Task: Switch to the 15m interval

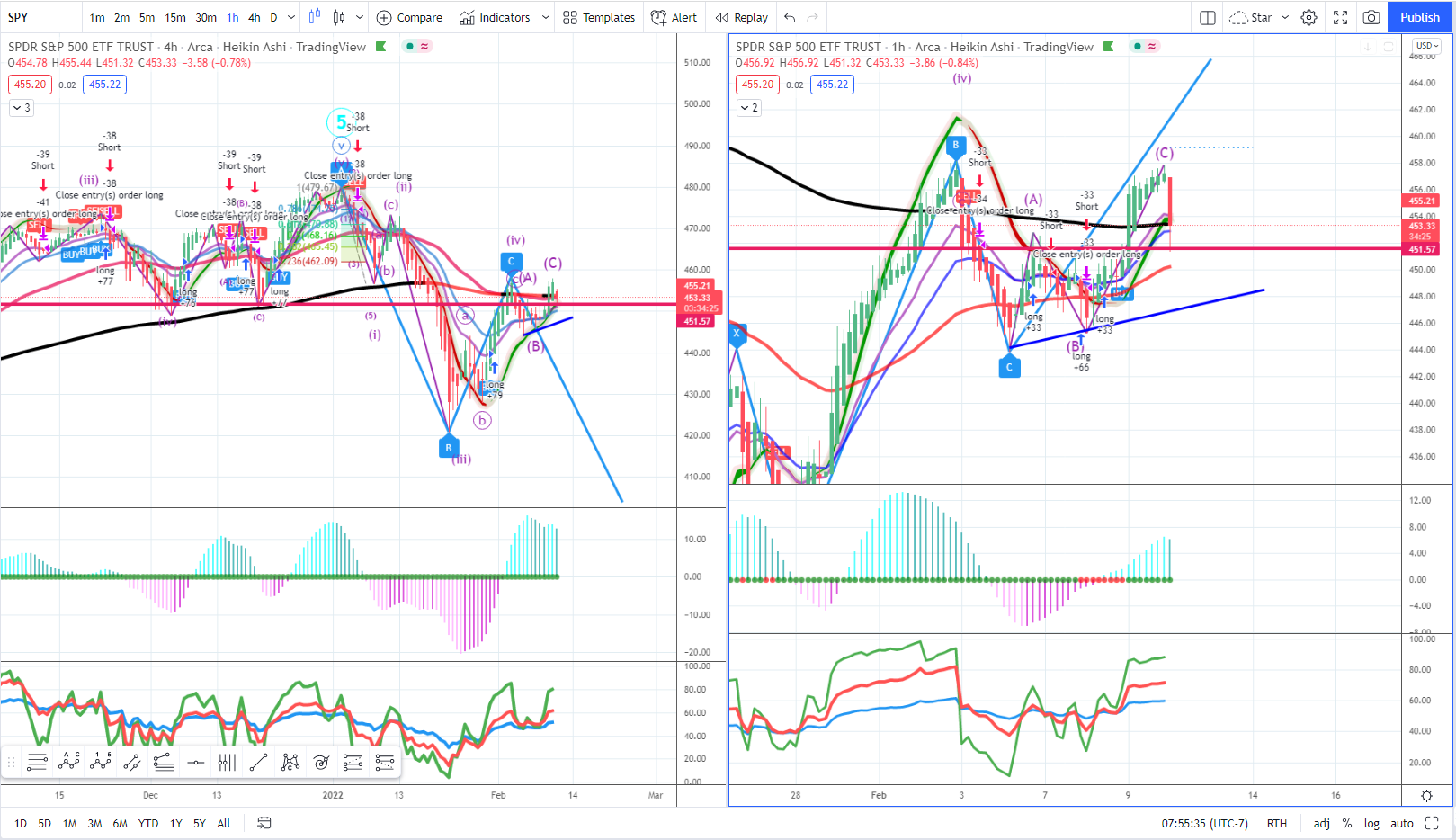Action: (175, 17)
